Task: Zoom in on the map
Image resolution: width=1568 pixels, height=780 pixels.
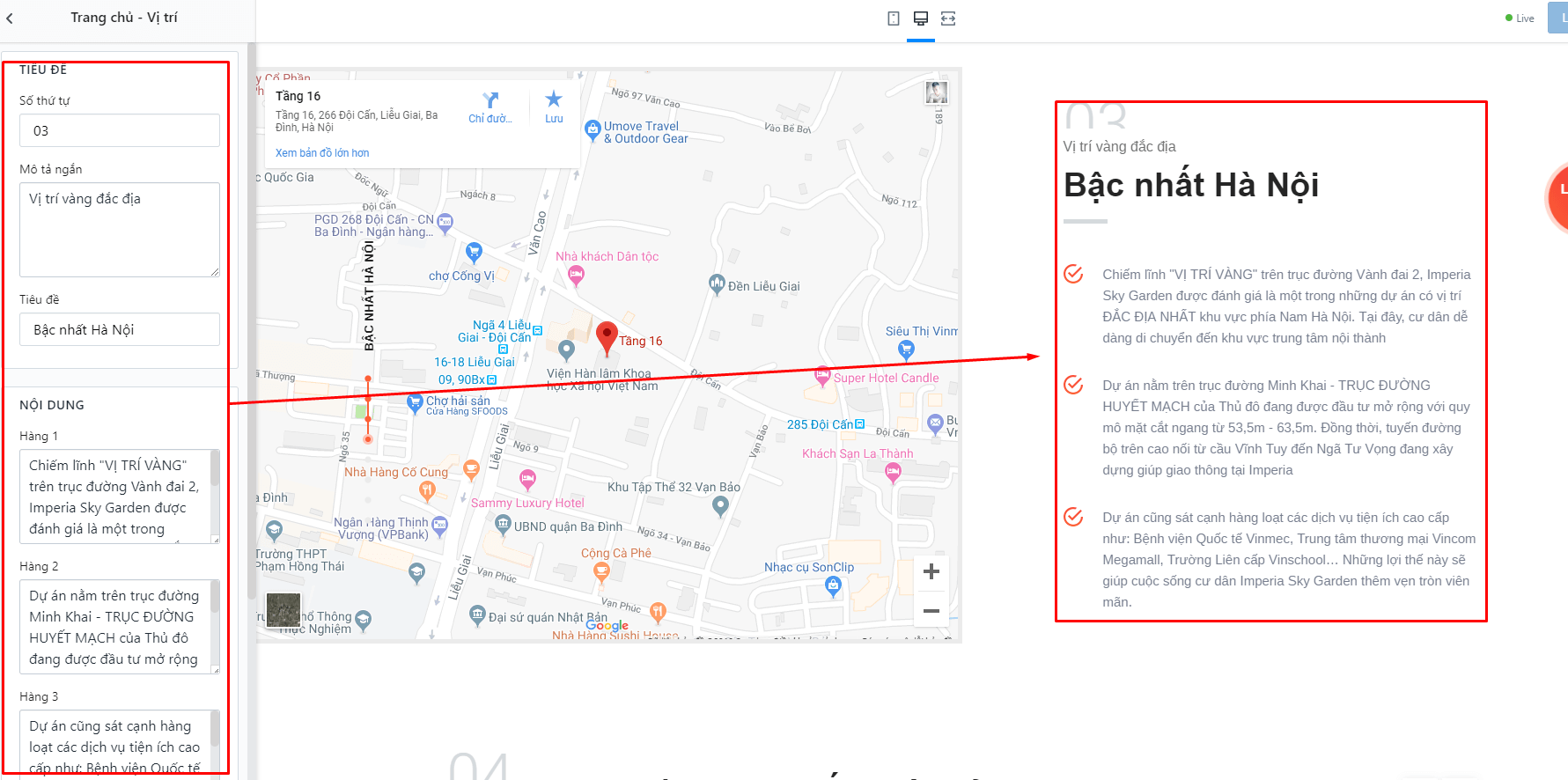Action: pos(931,572)
